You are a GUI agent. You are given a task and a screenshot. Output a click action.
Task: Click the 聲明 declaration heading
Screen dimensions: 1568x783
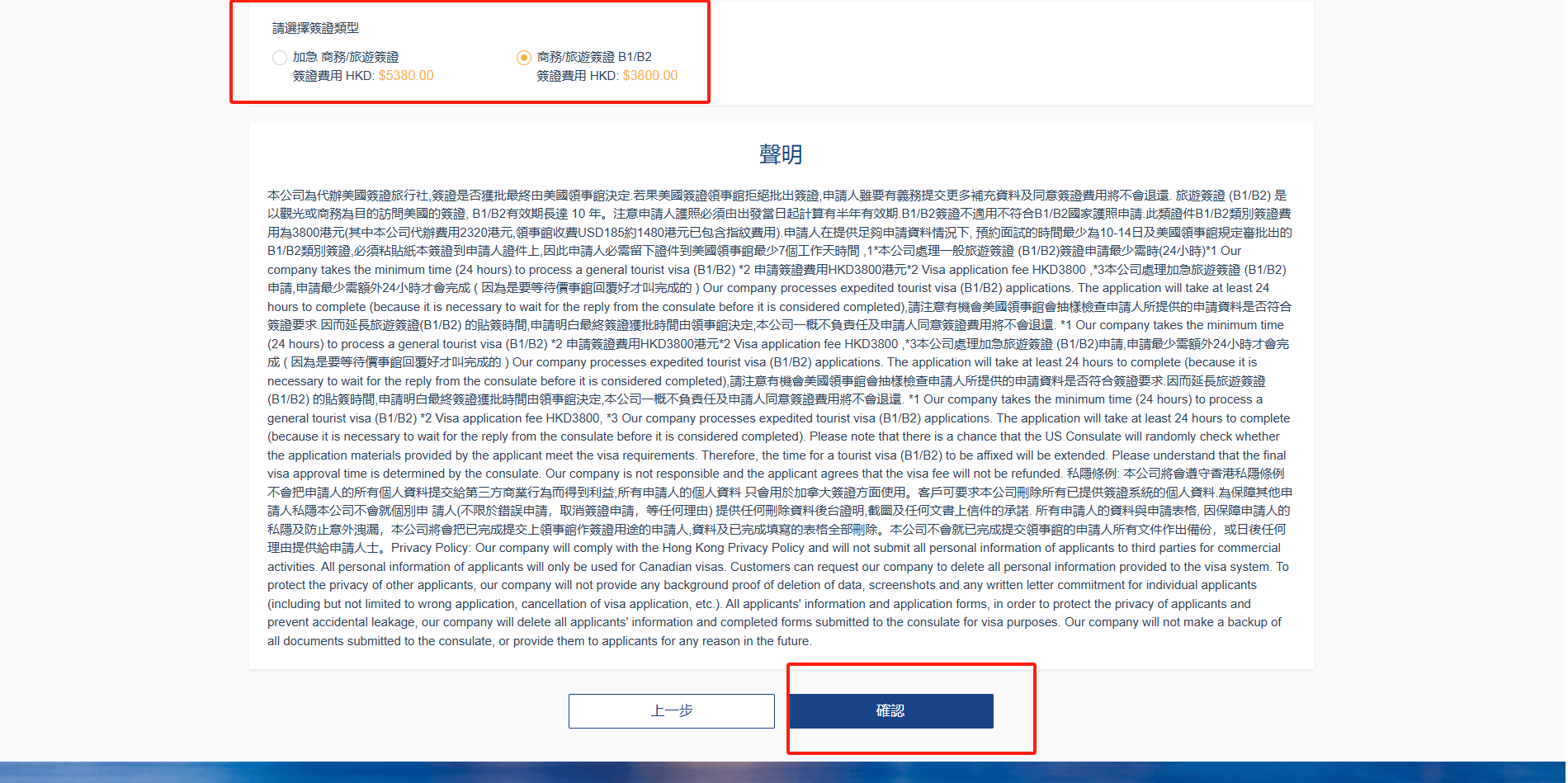click(x=780, y=154)
